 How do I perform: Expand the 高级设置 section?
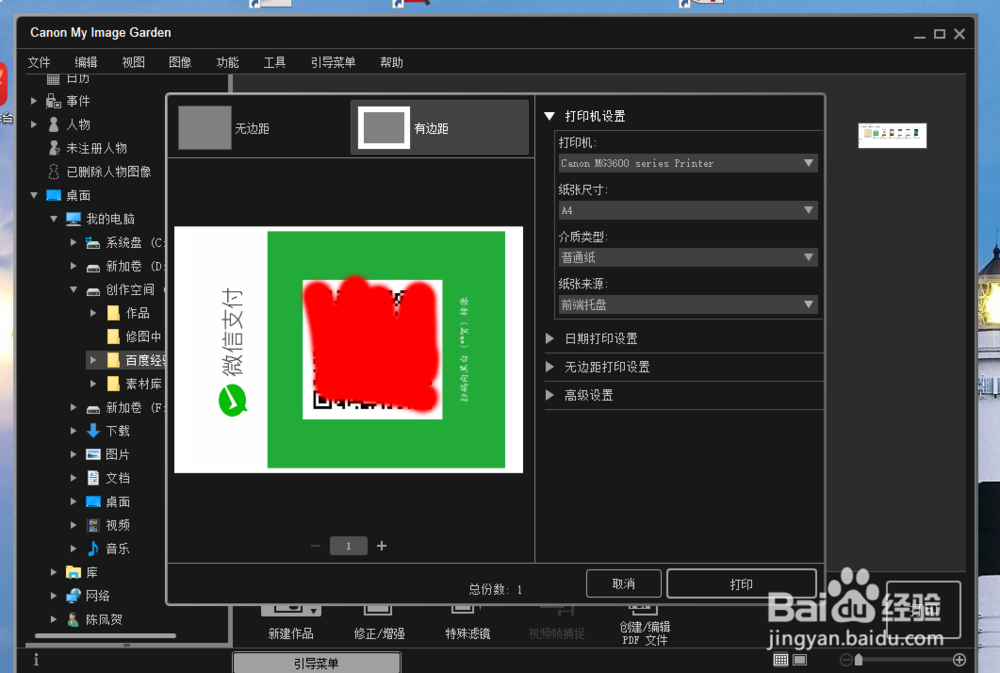[x=550, y=395]
